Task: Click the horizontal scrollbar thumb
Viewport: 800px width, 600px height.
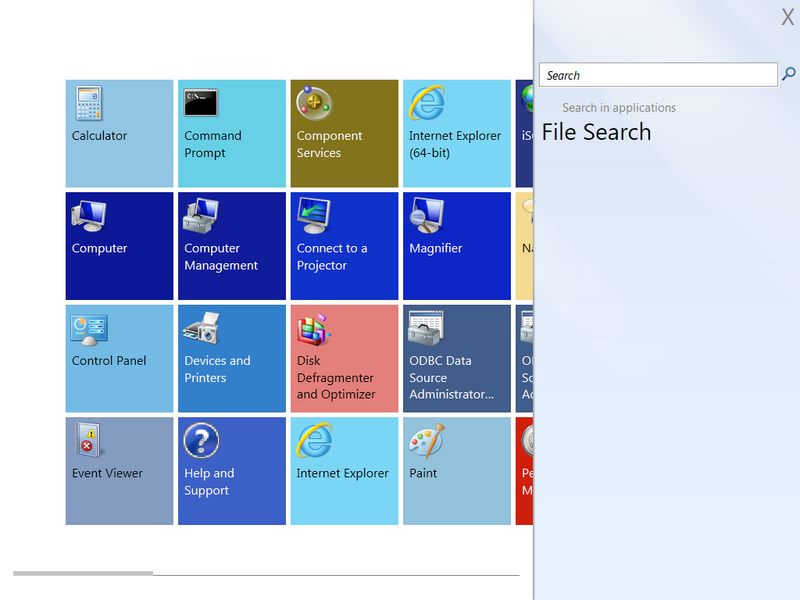Action: pyautogui.click(x=83, y=573)
